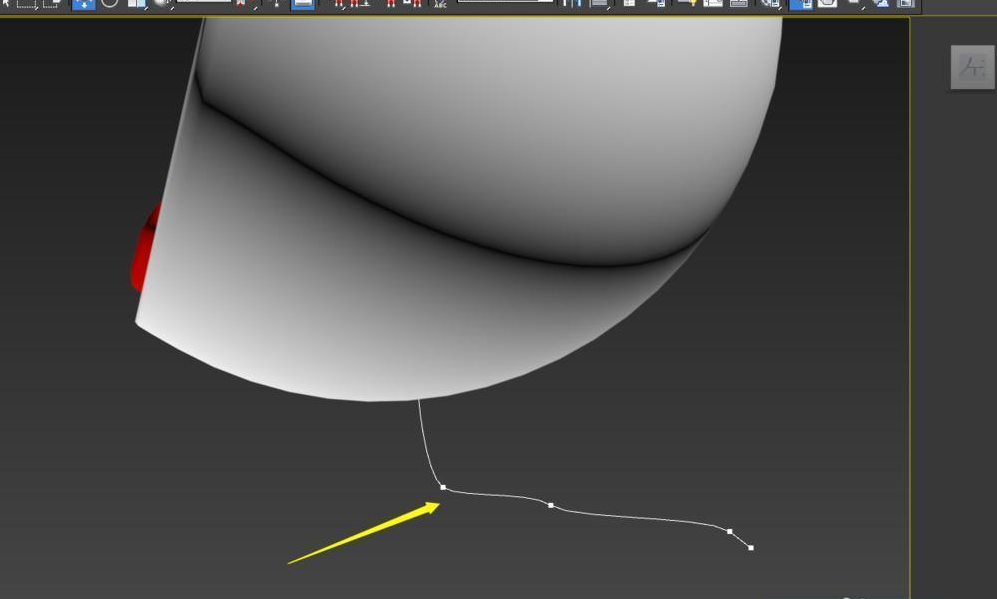
Task: Select the last vertex at spline's right end
Action: [751, 547]
